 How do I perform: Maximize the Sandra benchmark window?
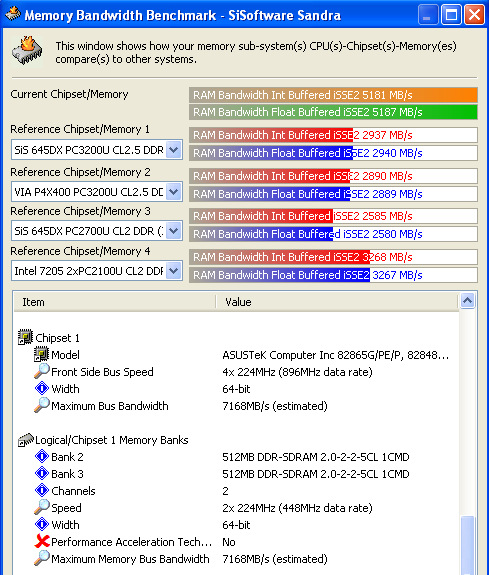(451, 15)
